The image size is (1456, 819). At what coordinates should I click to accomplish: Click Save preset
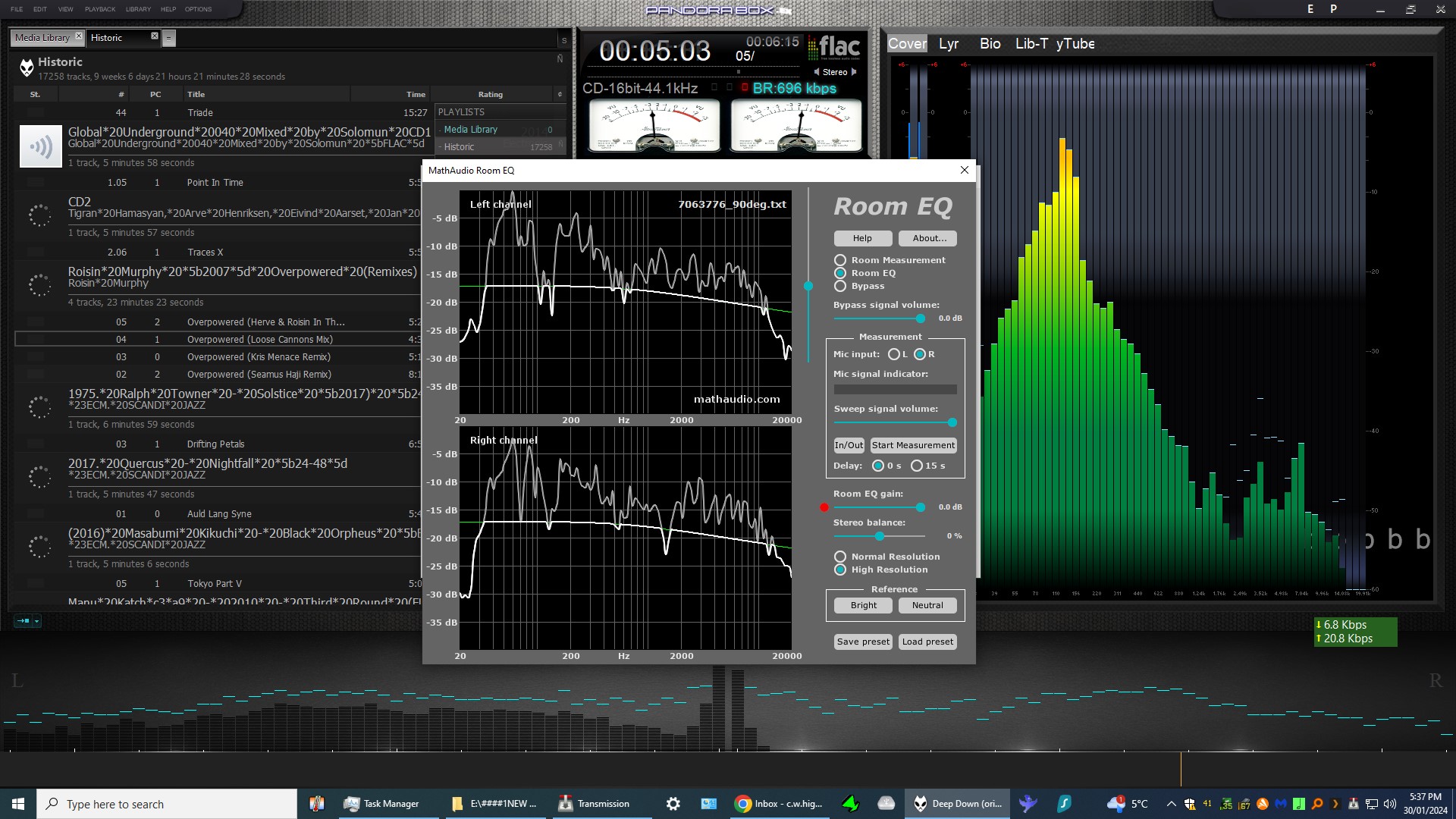(863, 642)
